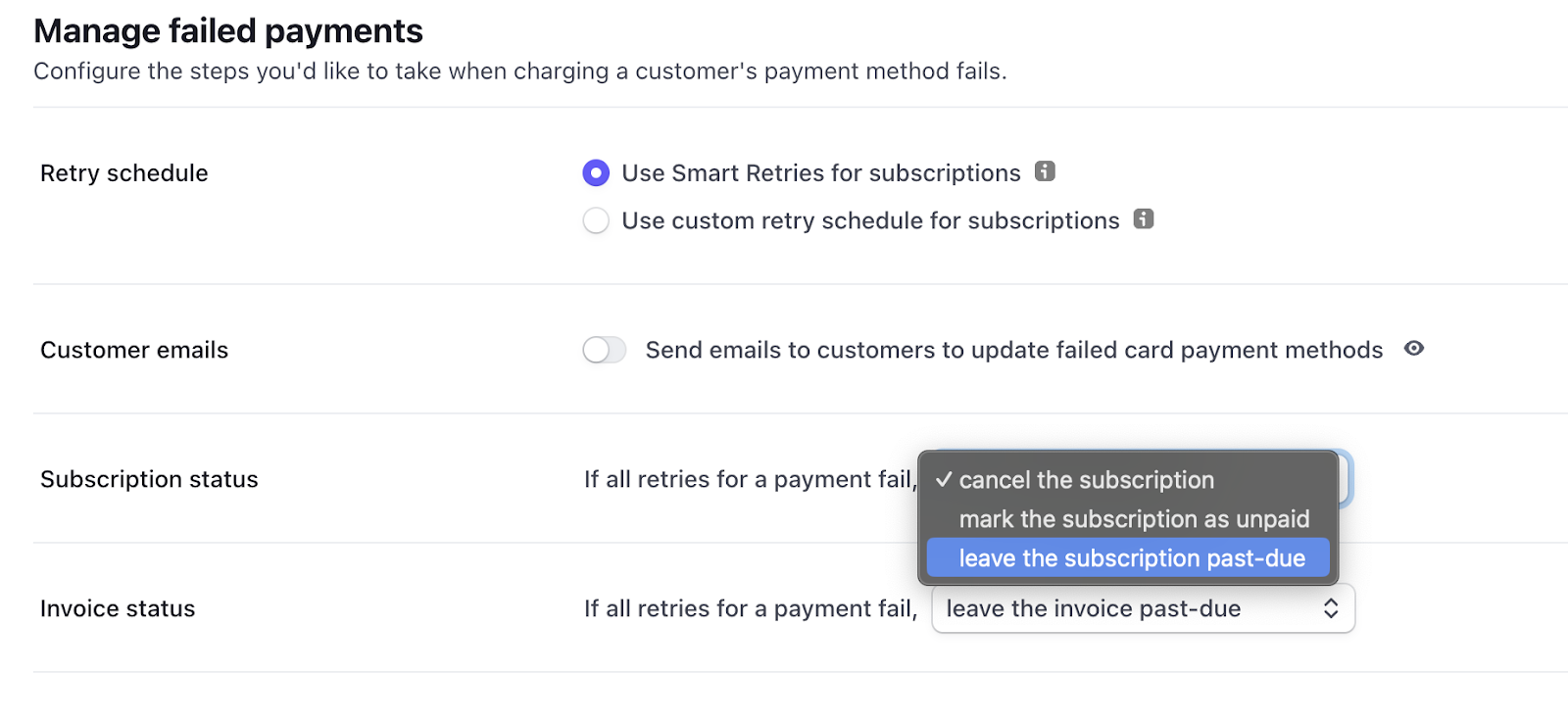Choose Use custom retry schedule for subscriptions
Viewport: 1568px width, 723px height.
pyautogui.click(x=596, y=220)
